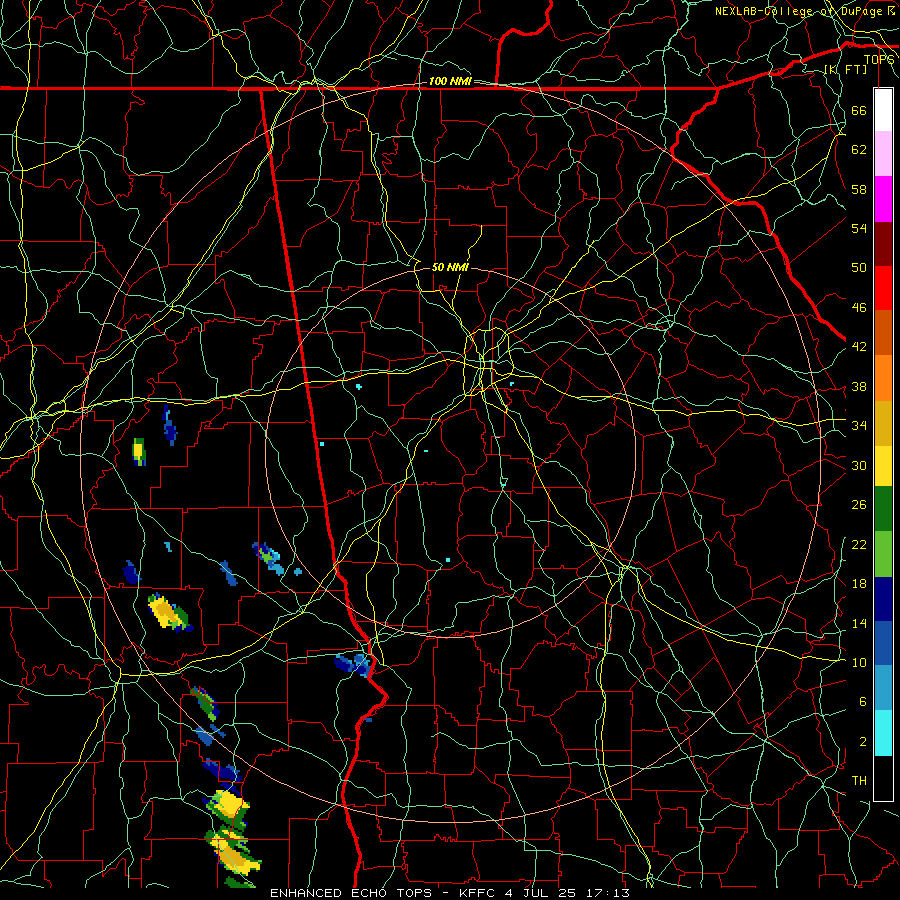Select the bright red 50 kft legend swatch
Screen dimensions: 900x900
883,288
